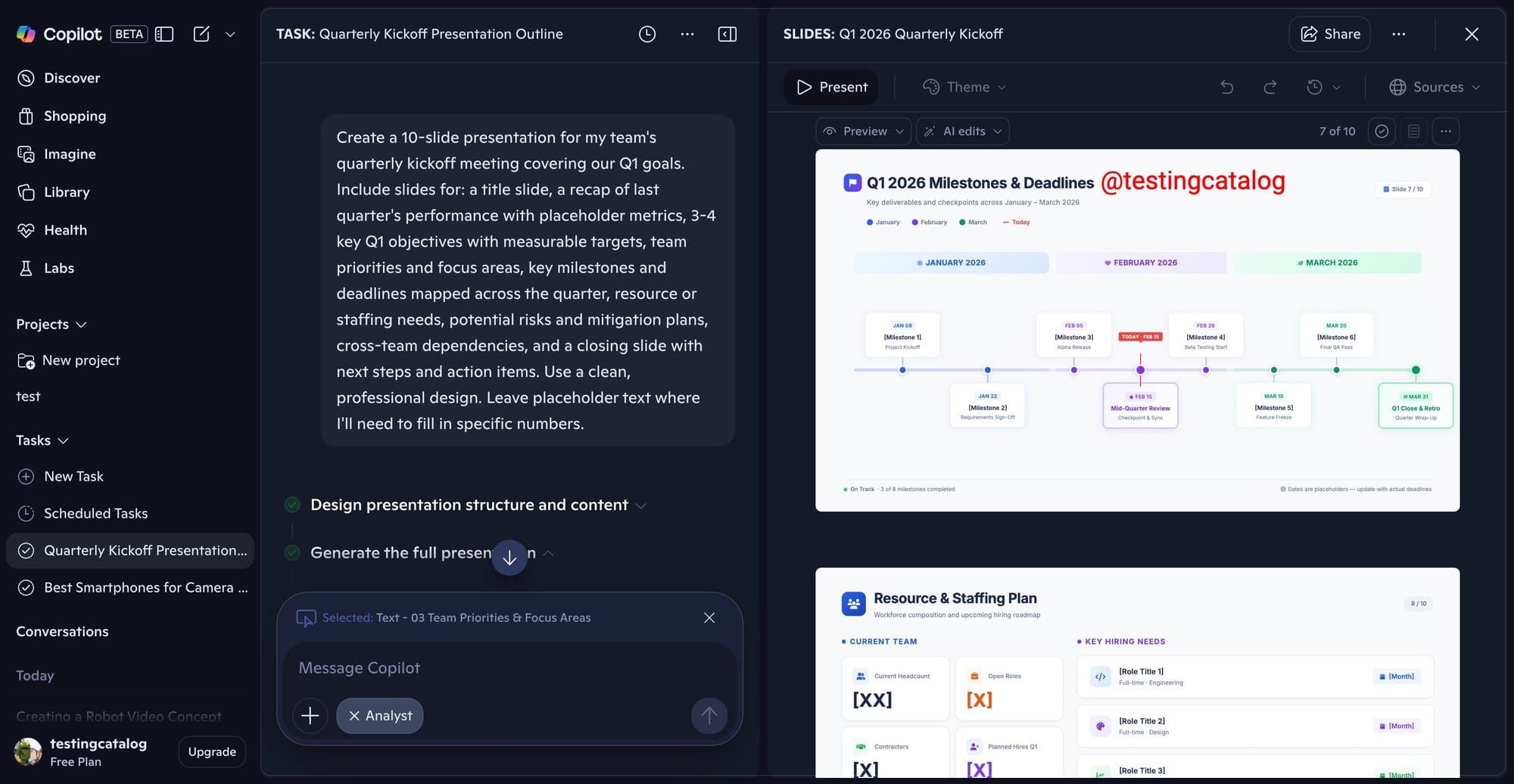Open the Theme dropdown

[964, 87]
